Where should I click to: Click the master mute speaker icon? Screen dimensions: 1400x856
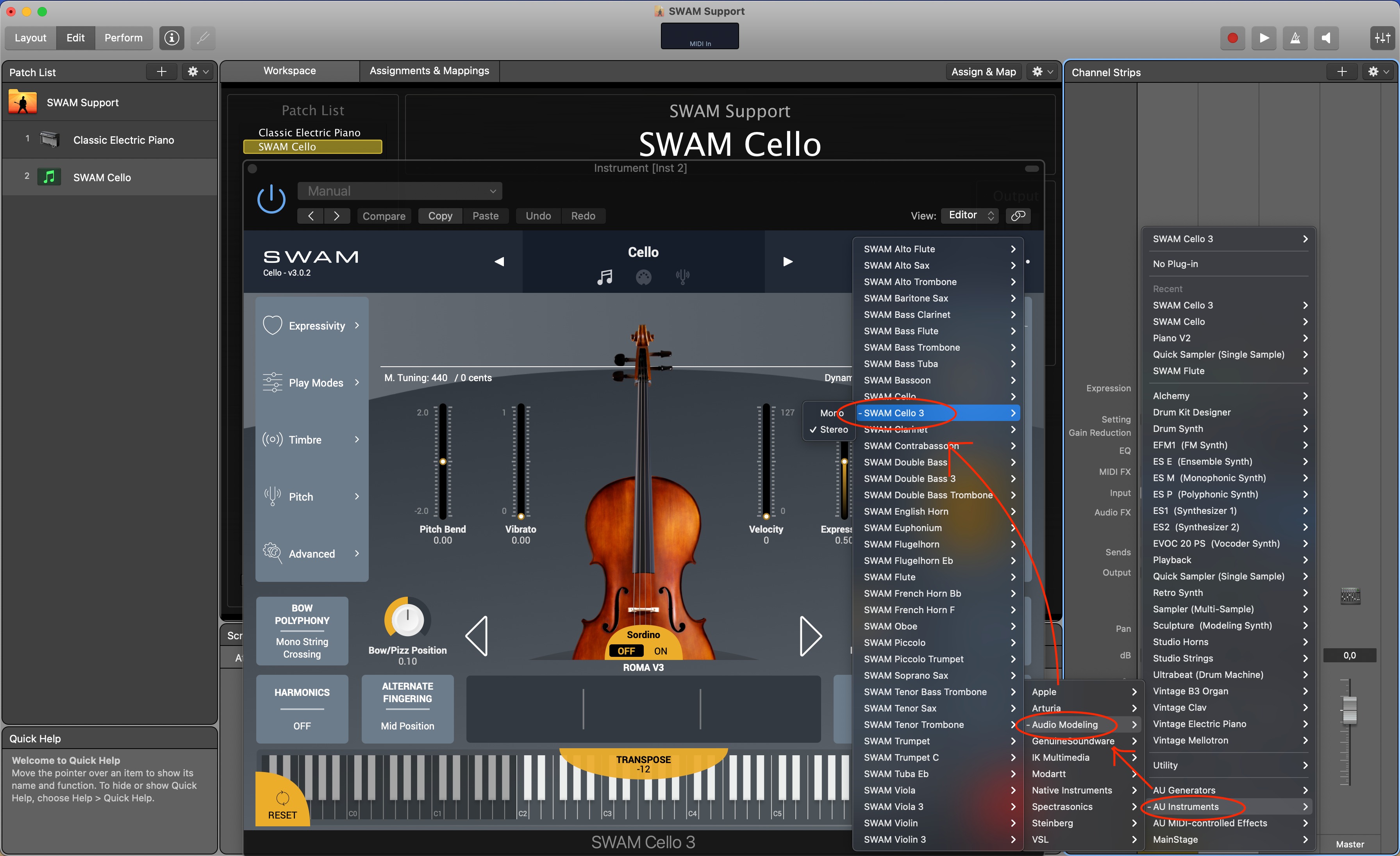[1326, 38]
